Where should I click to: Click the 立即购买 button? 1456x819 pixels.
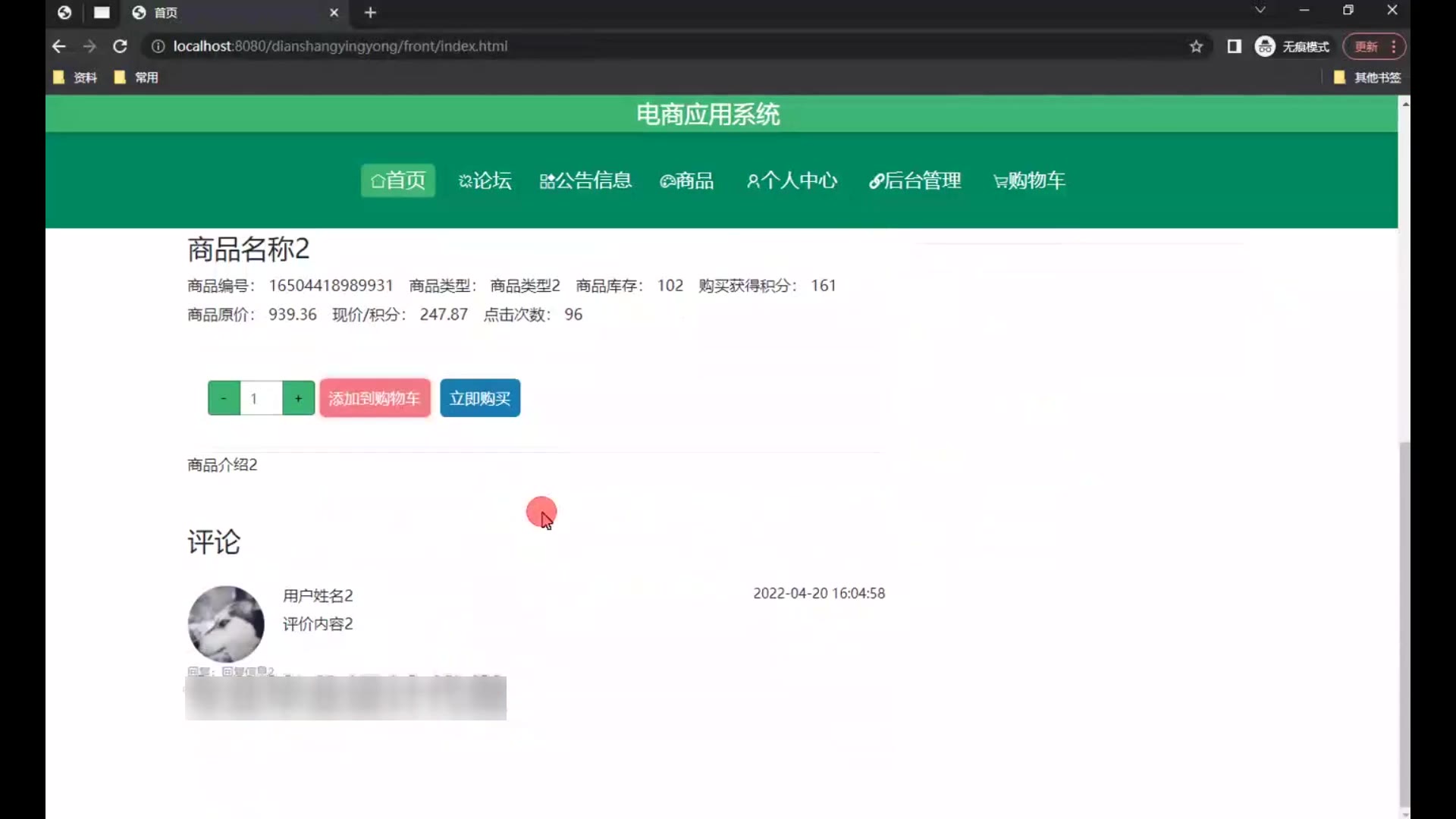480,398
